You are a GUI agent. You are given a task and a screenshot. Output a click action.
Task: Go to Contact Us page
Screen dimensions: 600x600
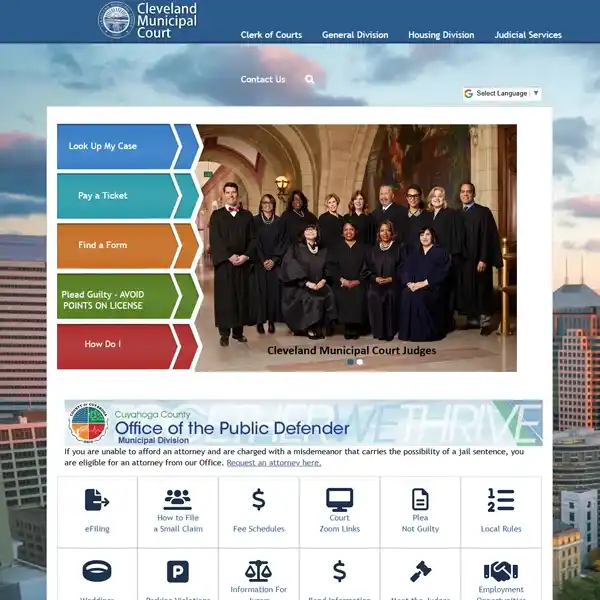(263, 79)
